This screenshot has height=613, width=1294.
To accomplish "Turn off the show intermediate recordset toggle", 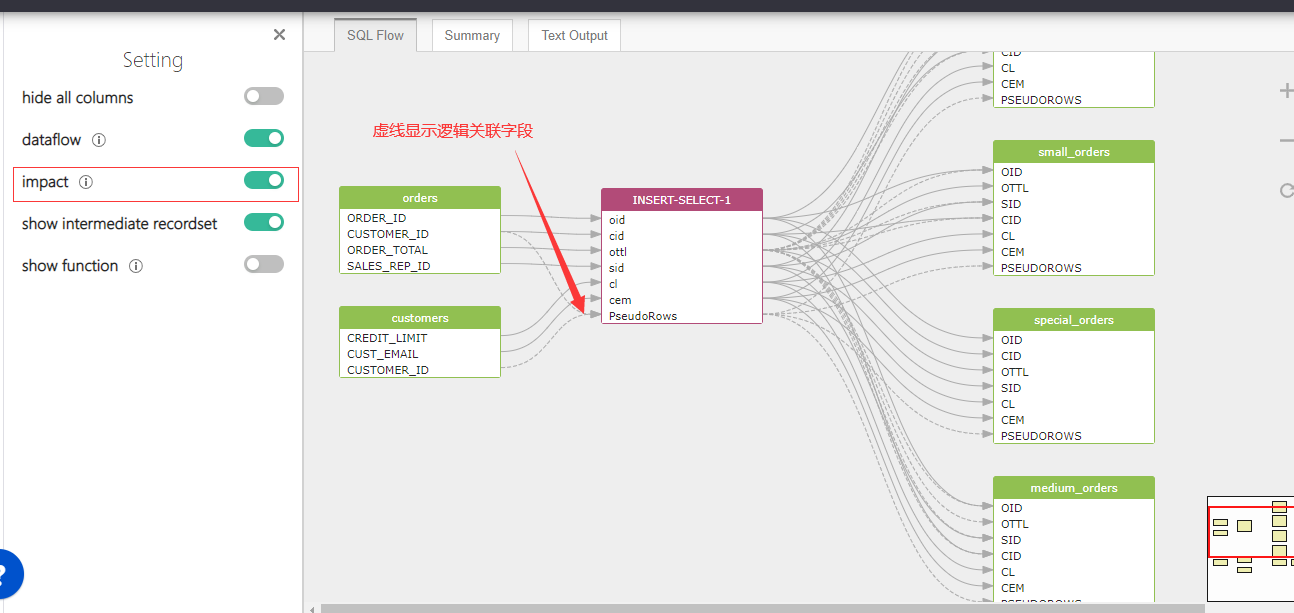I will pyautogui.click(x=263, y=222).
